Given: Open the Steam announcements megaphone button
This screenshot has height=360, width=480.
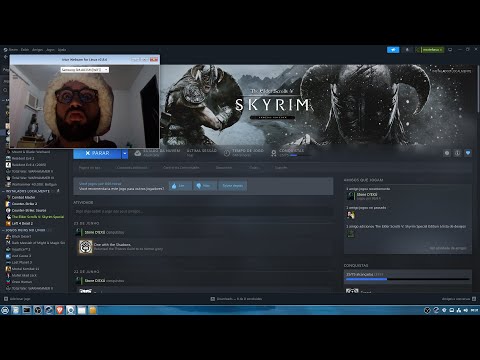Looking at the screenshot, I should click(x=393, y=50).
